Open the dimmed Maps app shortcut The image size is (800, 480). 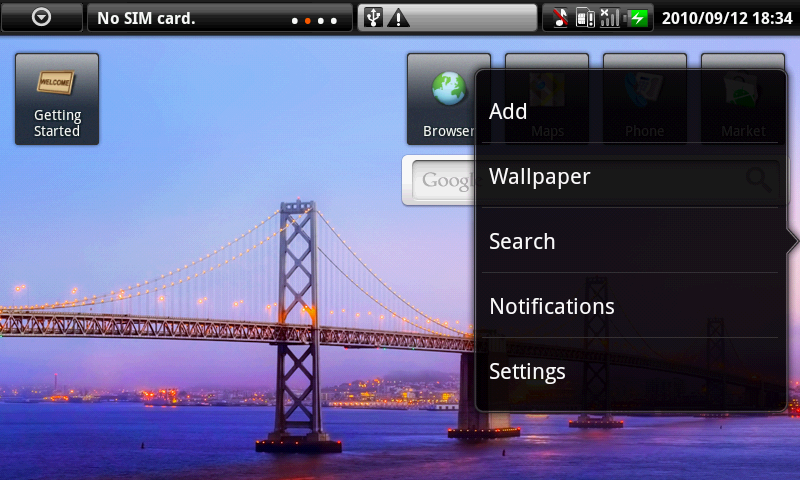coord(547,99)
